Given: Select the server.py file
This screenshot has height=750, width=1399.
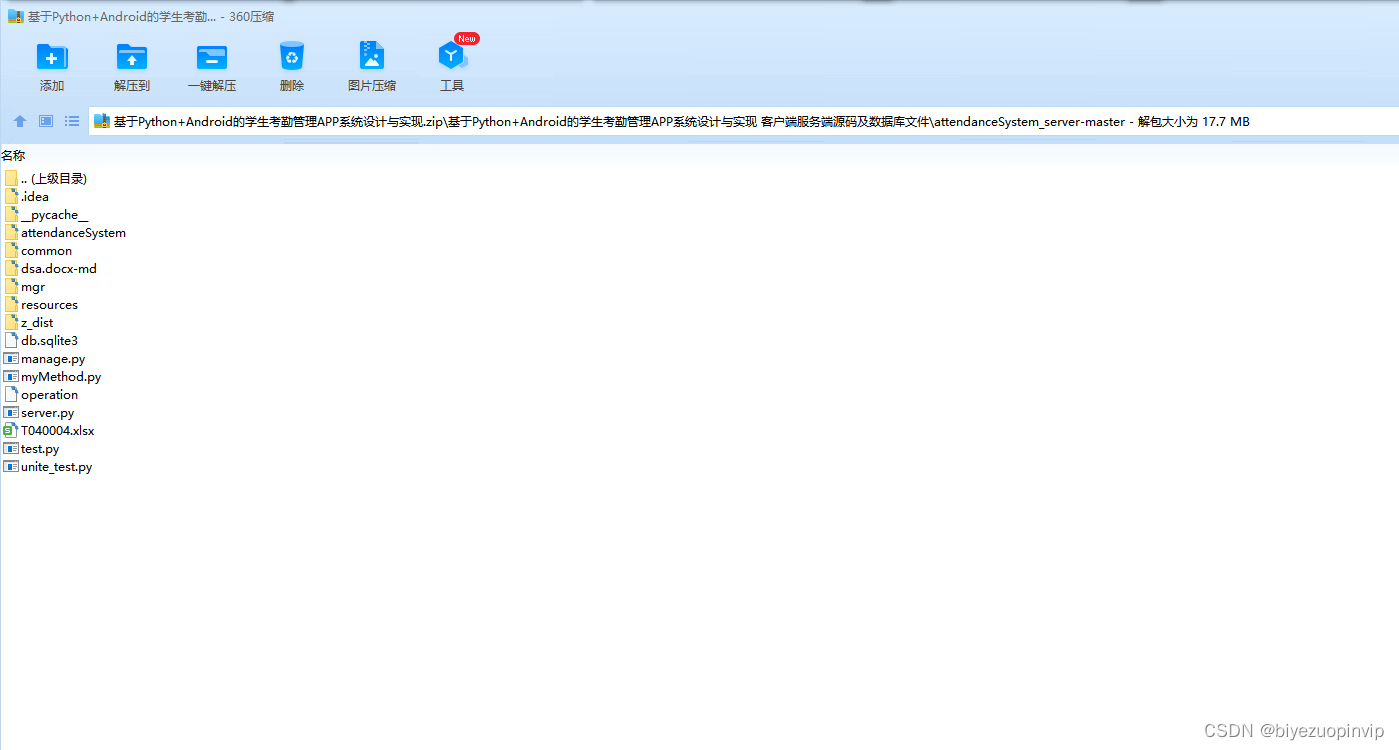Looking at the screenshot, I should pos(40,412).
